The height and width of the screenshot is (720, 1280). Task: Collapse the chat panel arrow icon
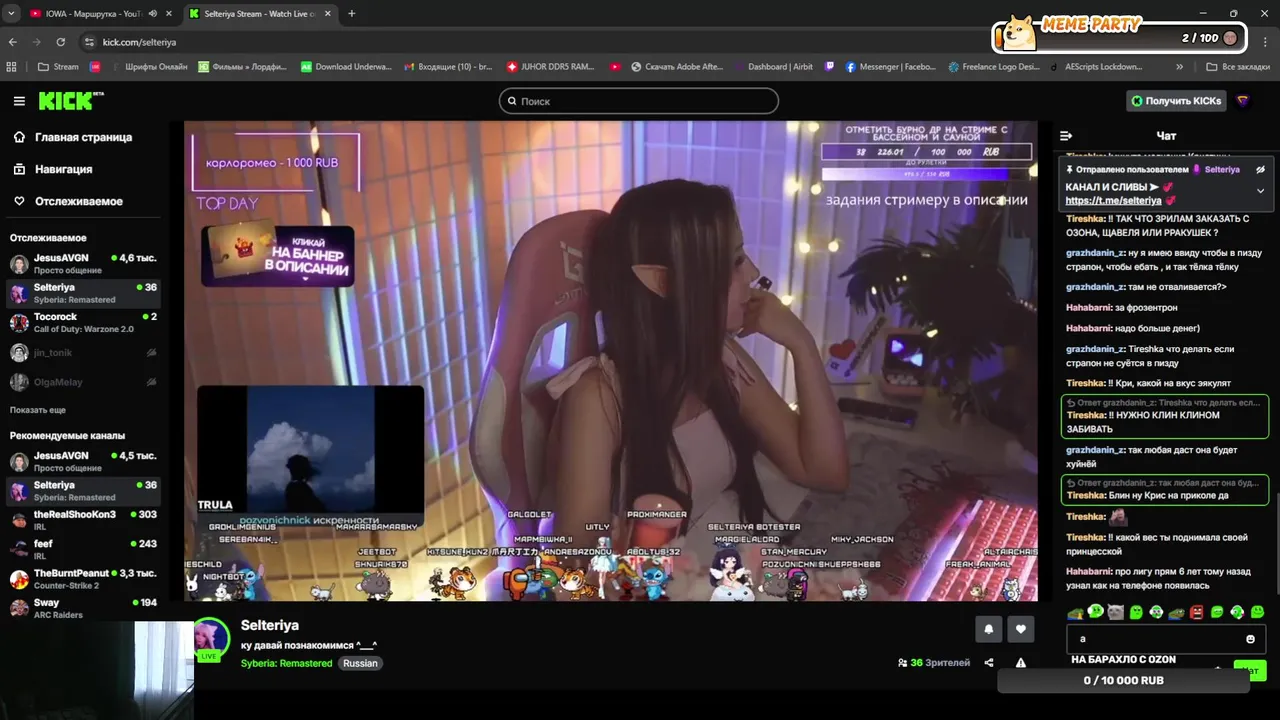pos(1066,136)
